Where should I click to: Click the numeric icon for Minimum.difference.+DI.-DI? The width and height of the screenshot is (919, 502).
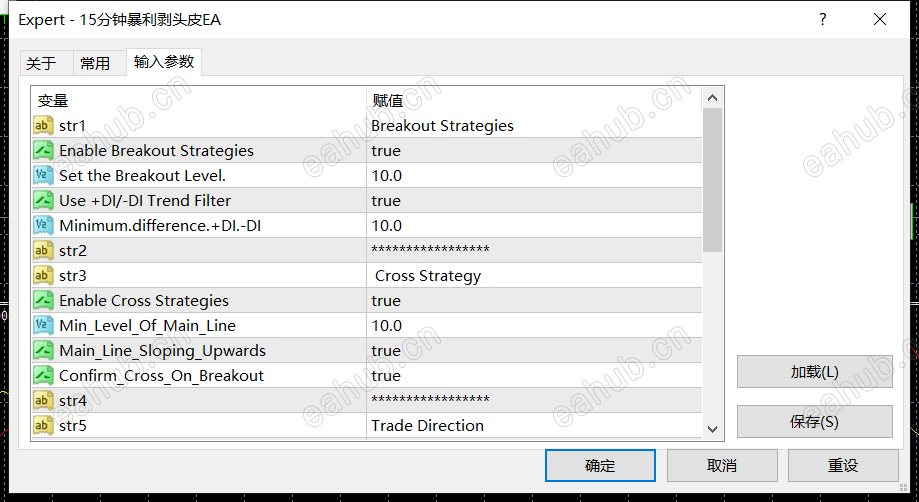43,226
